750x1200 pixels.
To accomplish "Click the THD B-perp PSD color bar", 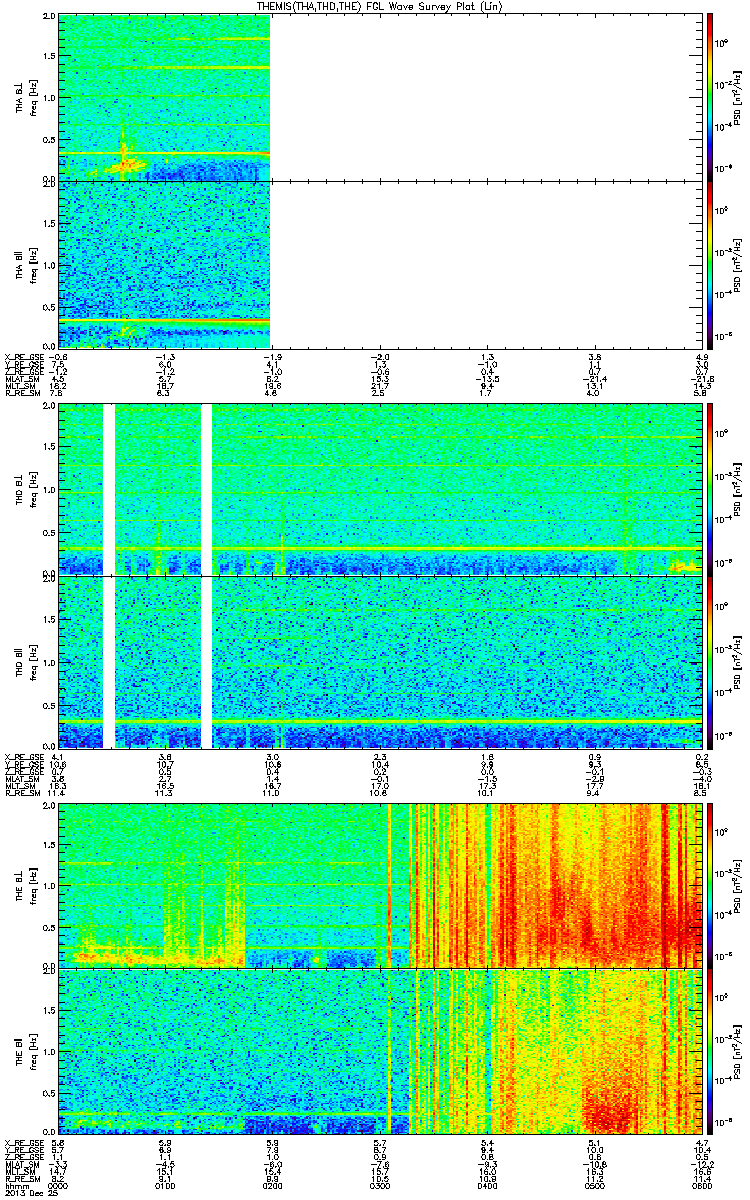I will (709, 490).
